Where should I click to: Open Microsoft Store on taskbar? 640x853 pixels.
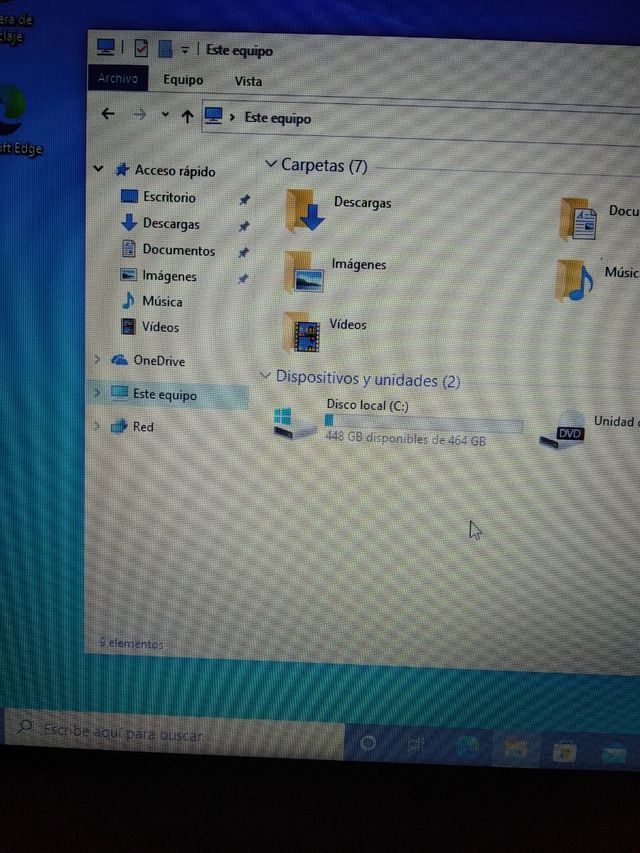pos(564,753)
